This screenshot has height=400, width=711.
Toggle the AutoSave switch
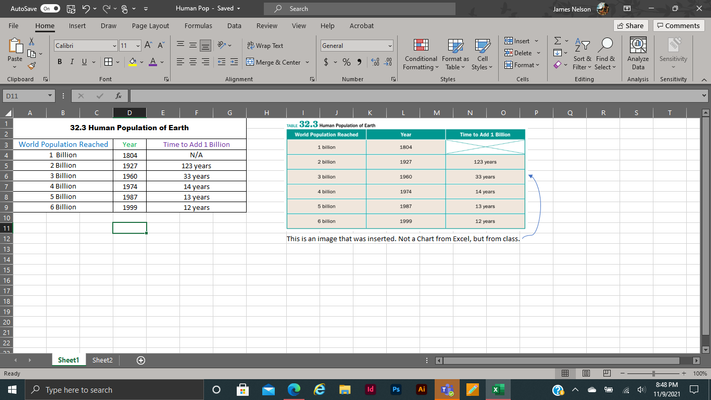(x=49, y=9)
